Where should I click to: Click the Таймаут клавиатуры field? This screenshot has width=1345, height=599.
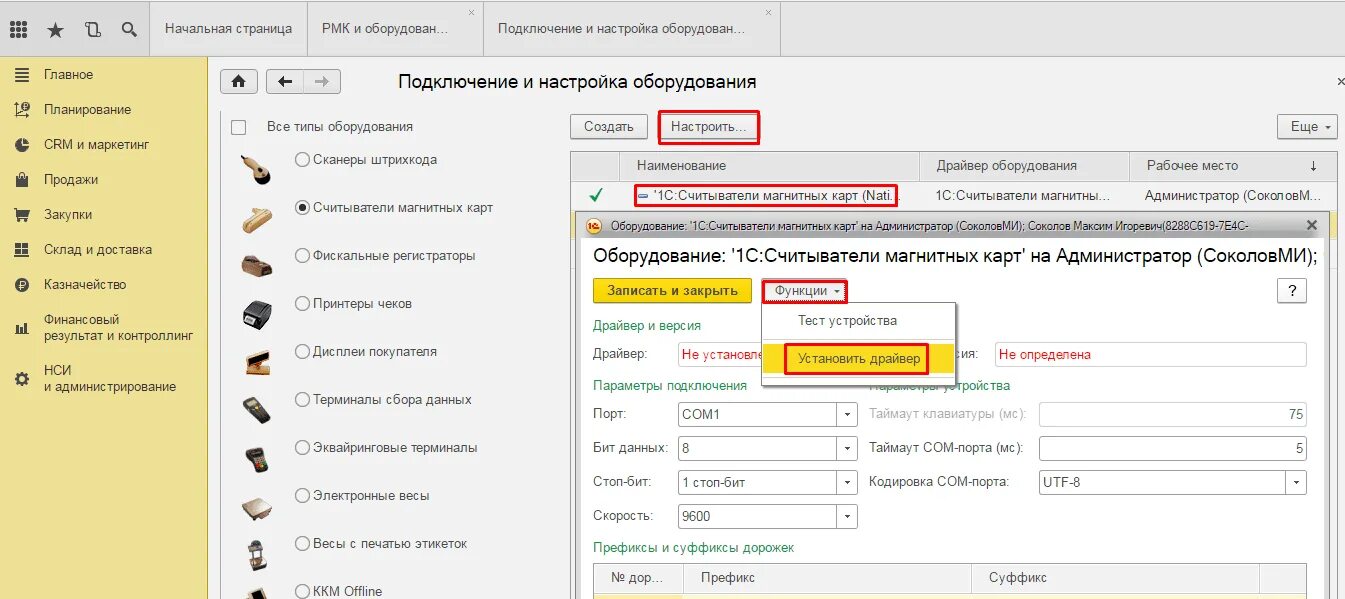(x=1173, y=414)
